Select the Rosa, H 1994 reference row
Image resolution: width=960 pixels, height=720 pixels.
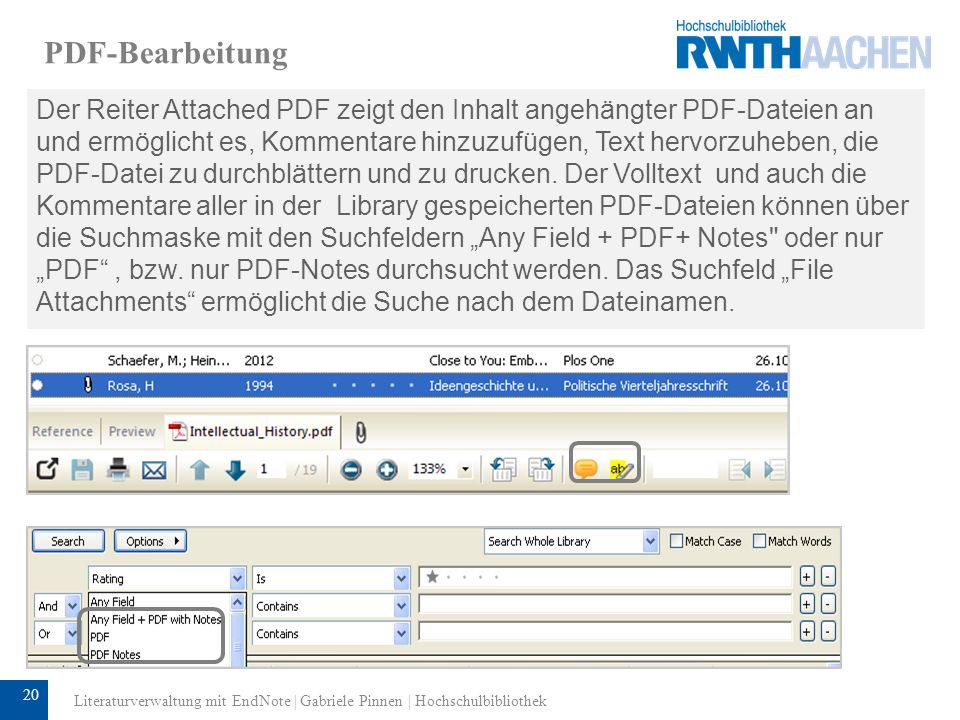point(409,386)
